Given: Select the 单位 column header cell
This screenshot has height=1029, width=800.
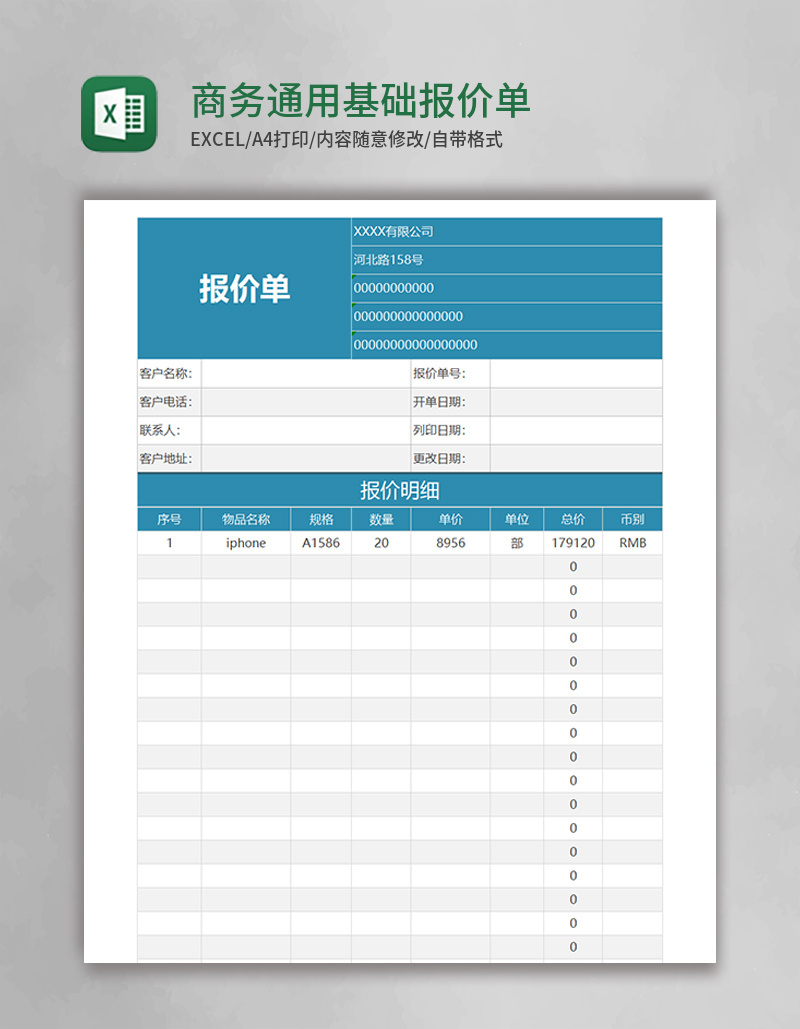Looking at the screenshot, I should point(515,518).
